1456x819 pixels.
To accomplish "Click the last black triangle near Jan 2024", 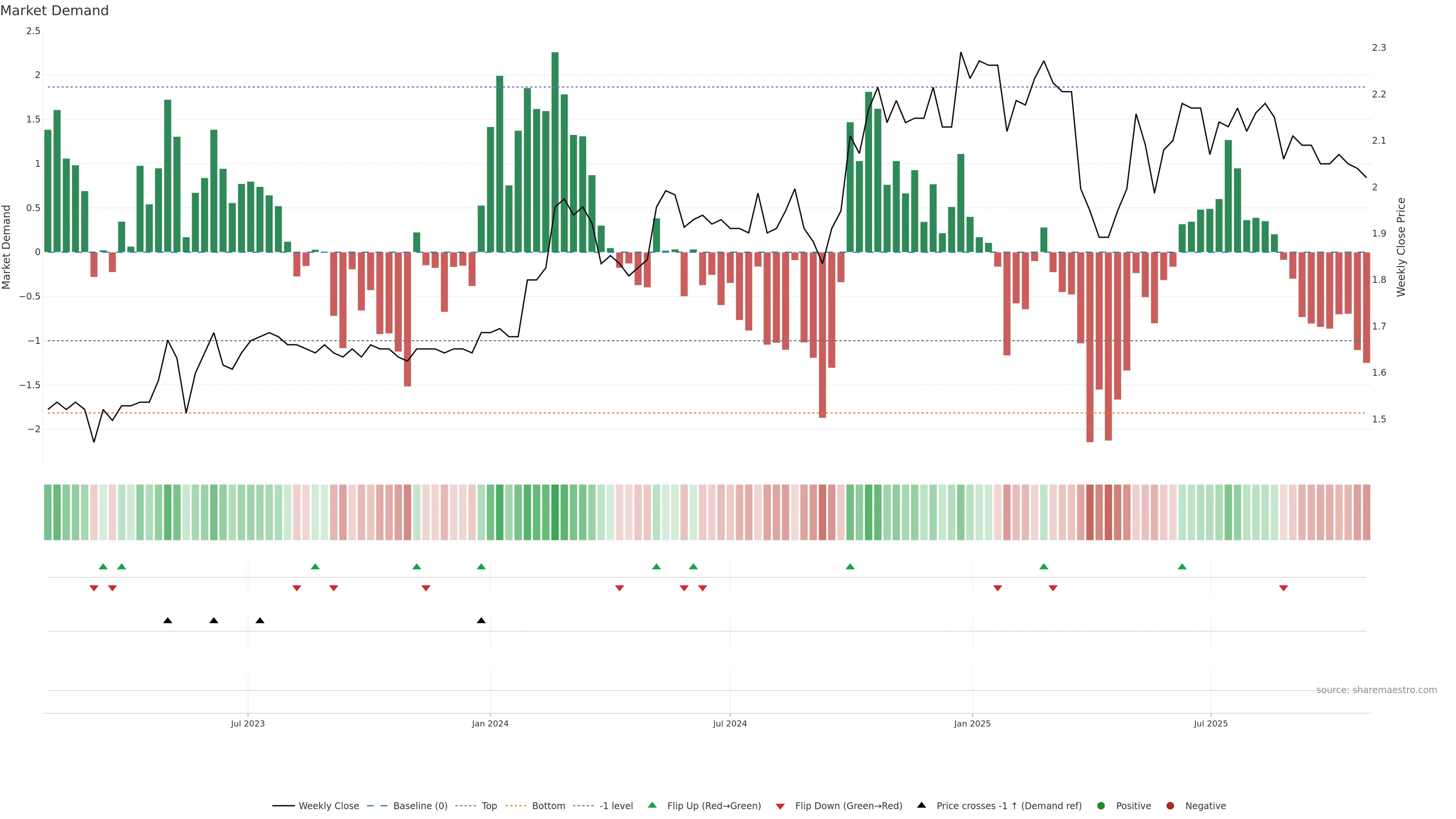I will (481, 621).
